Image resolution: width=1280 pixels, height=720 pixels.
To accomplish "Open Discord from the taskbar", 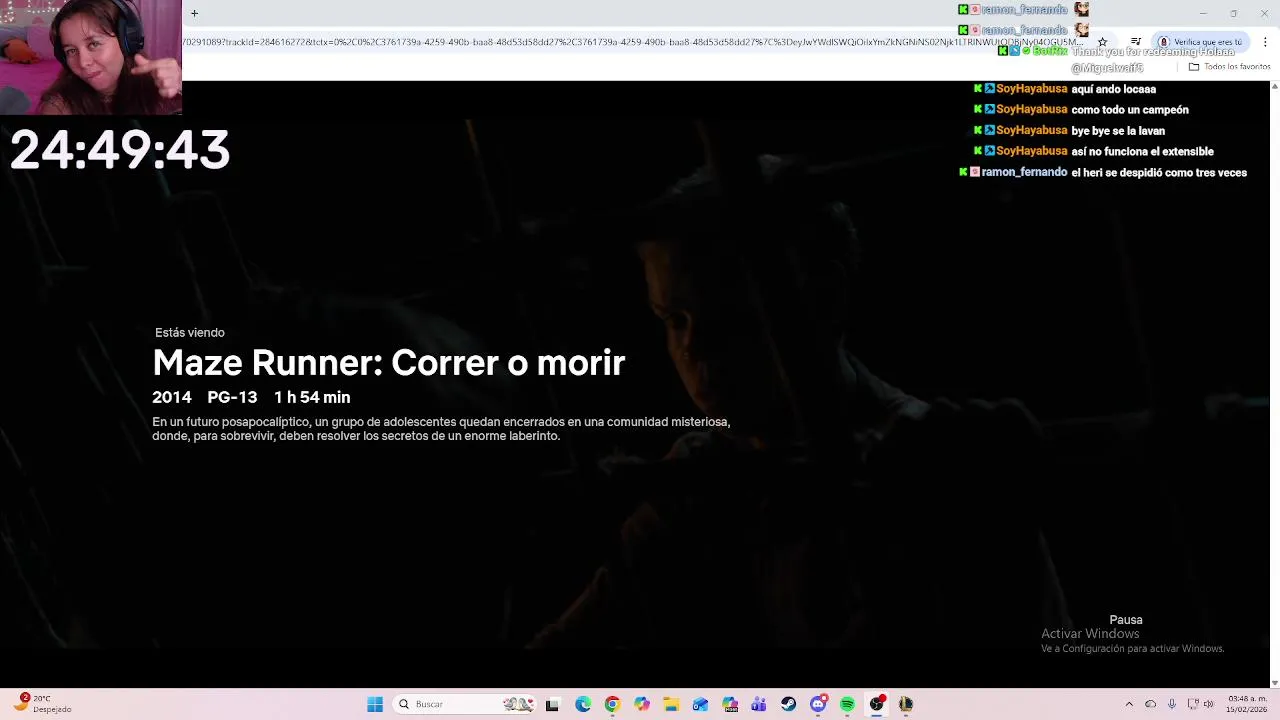I will pyautogui.click(x=818, y=704).
